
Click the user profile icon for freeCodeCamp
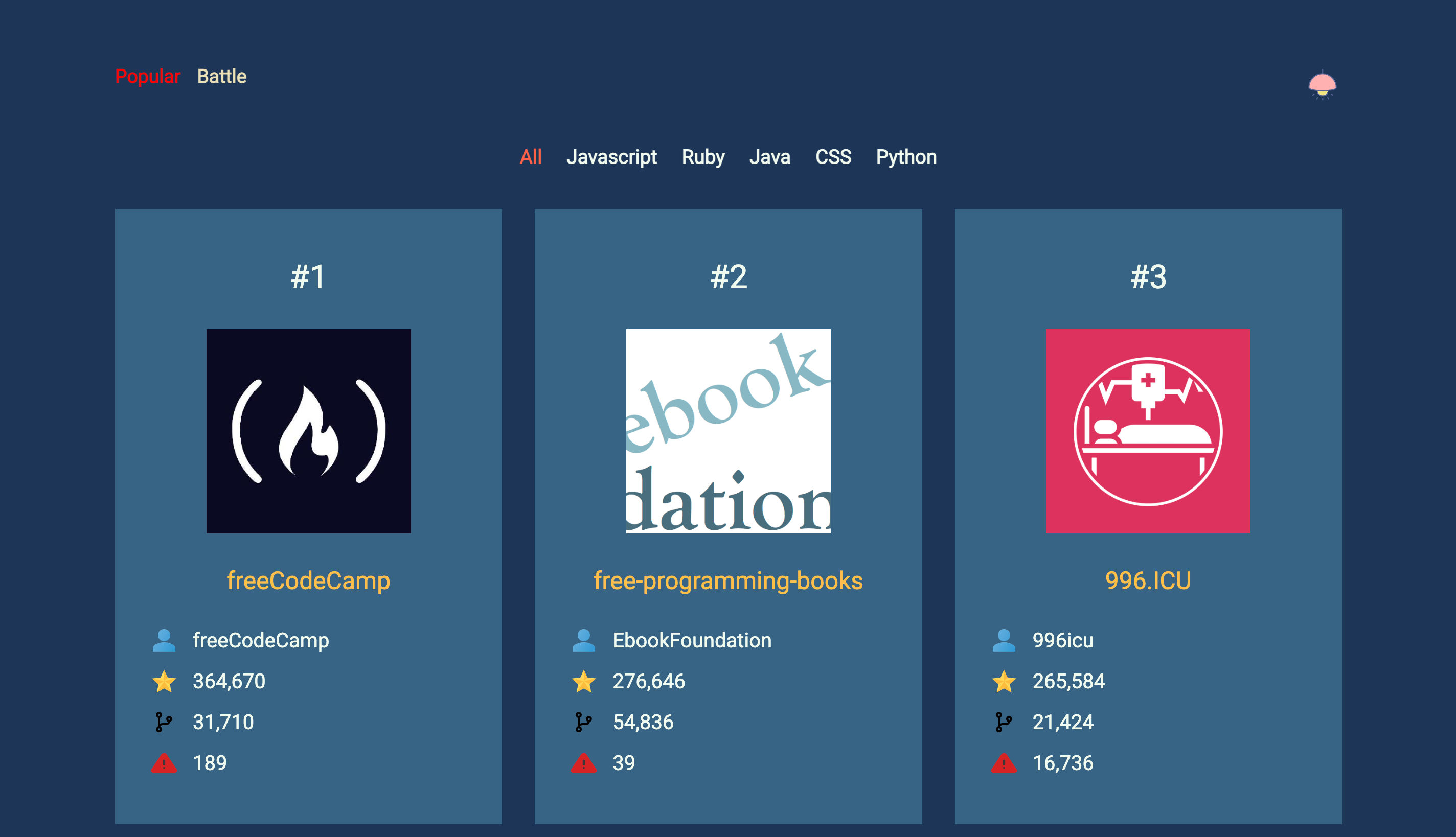[163, 640]
